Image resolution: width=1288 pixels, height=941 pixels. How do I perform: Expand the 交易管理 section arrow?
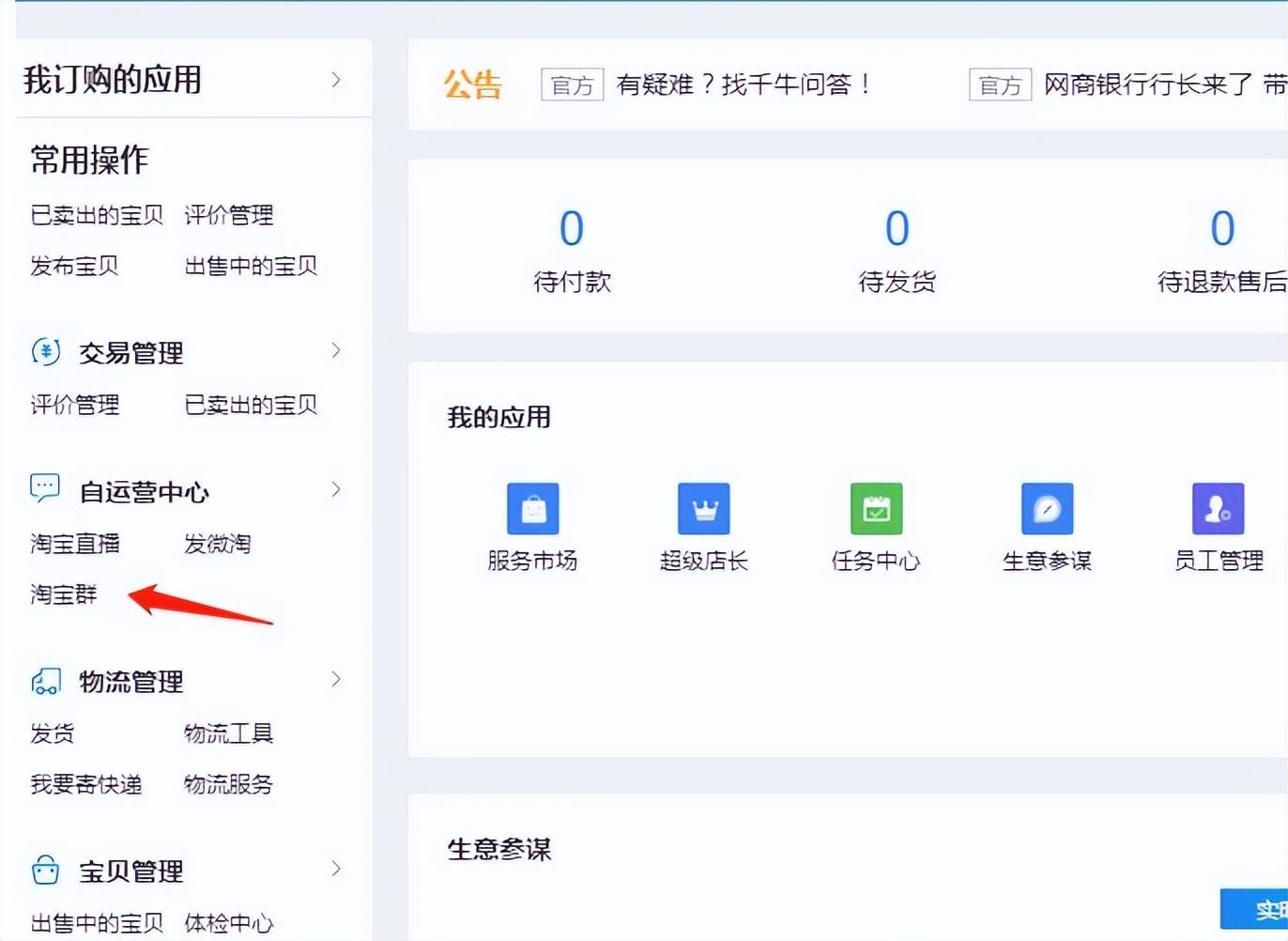tap(336, 350)
